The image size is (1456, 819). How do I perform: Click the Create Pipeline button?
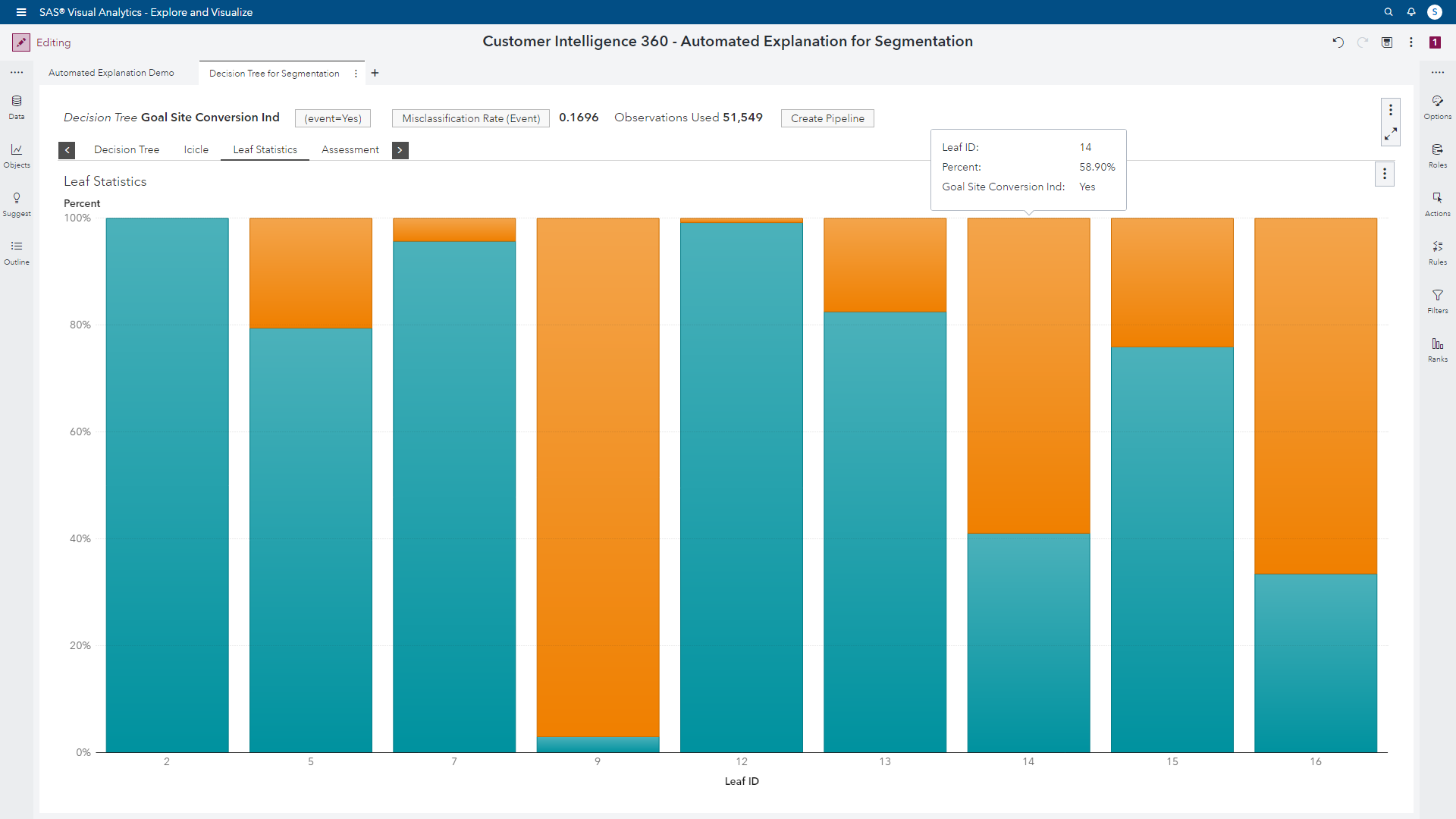pos(827,118)
